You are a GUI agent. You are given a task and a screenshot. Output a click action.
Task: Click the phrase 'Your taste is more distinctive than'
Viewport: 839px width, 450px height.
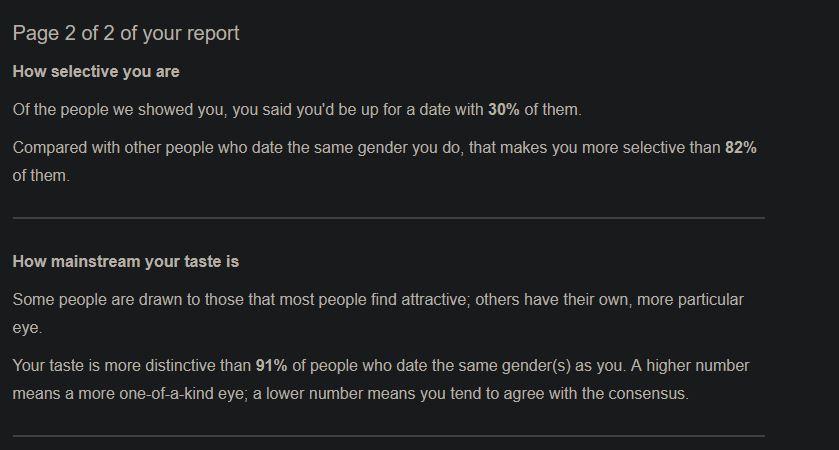tap(132, 366)
